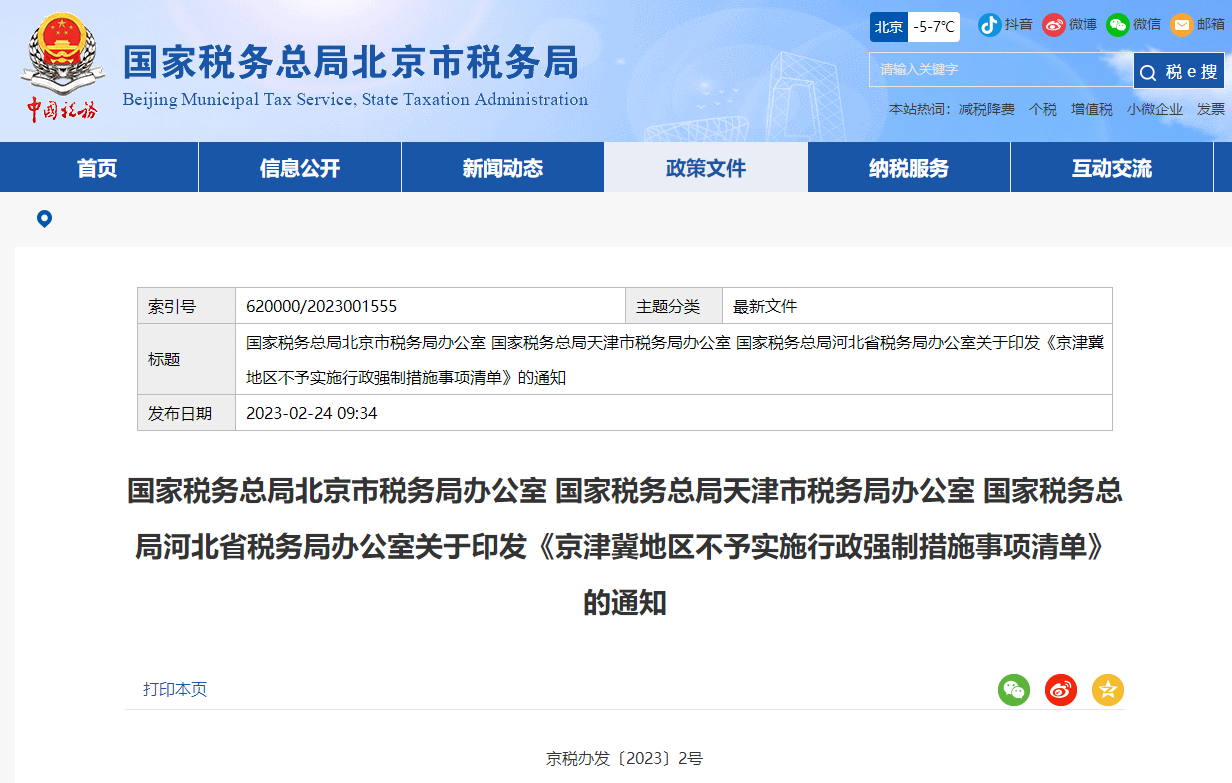This screenshot has height=783, width=1232.
Task: Click the 税e搜 search button
Action: [x=1179, y=71]
